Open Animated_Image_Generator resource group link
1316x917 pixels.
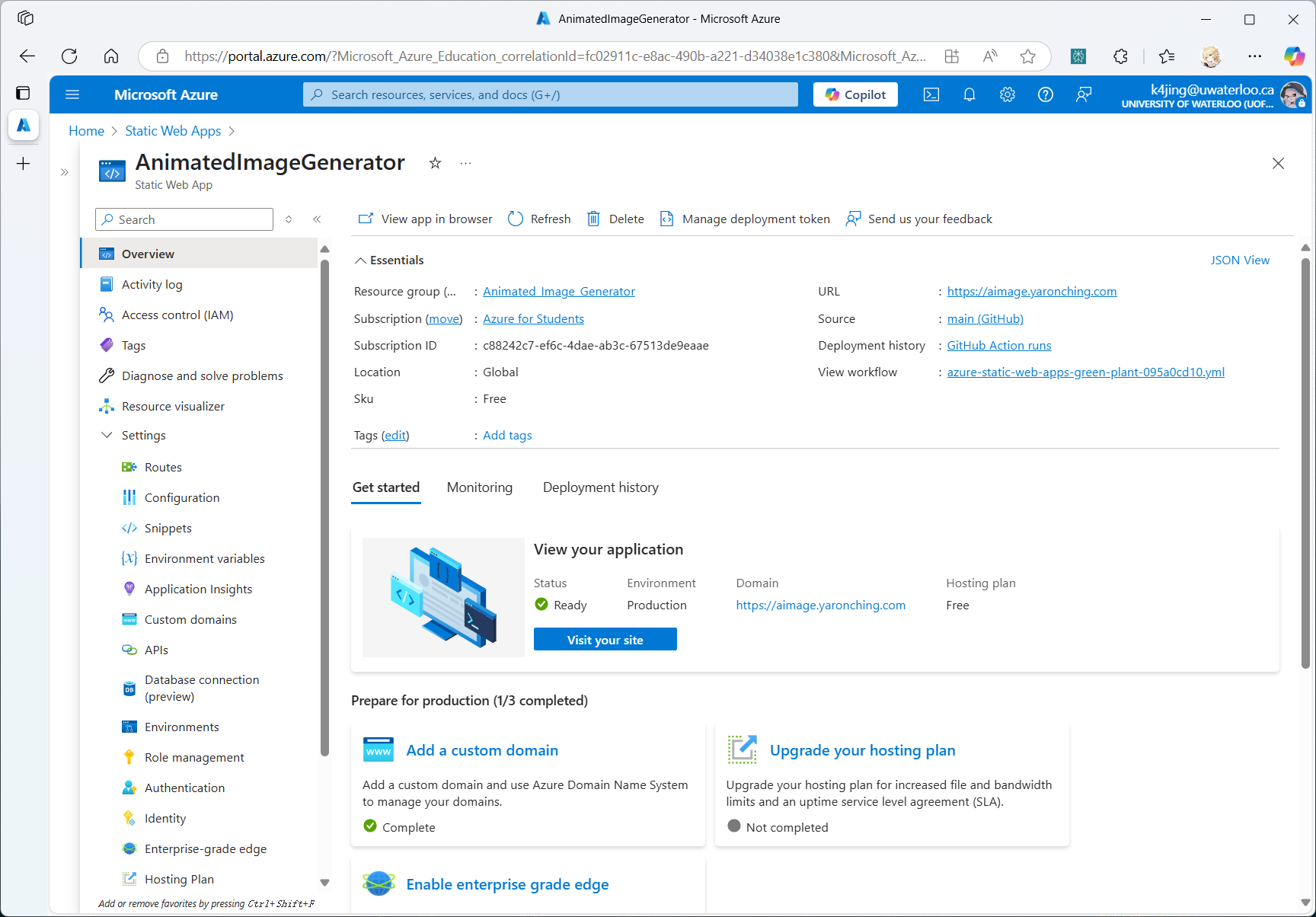(559, 292)
